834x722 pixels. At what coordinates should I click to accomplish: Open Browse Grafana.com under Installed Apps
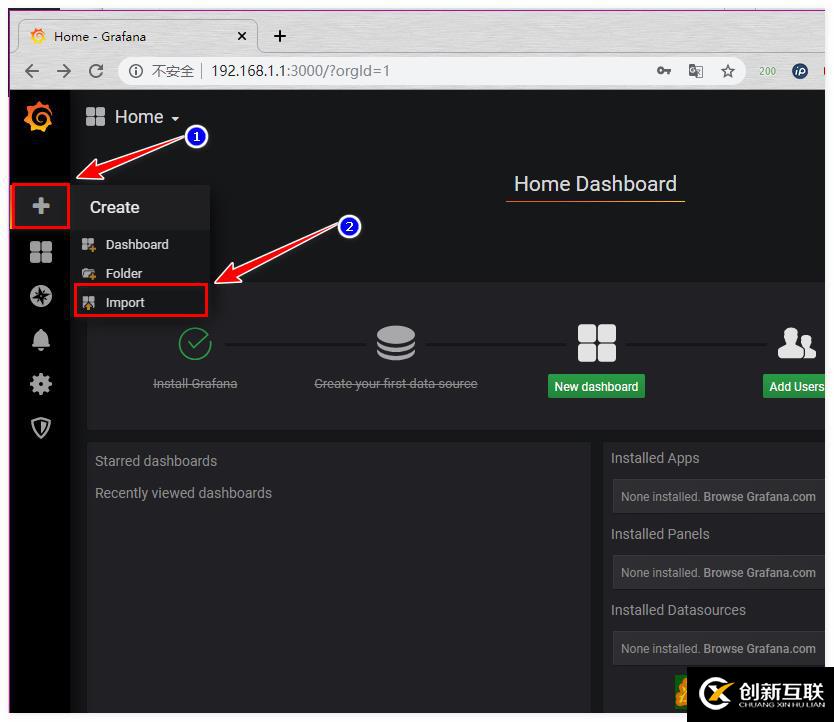coord(759,496)
